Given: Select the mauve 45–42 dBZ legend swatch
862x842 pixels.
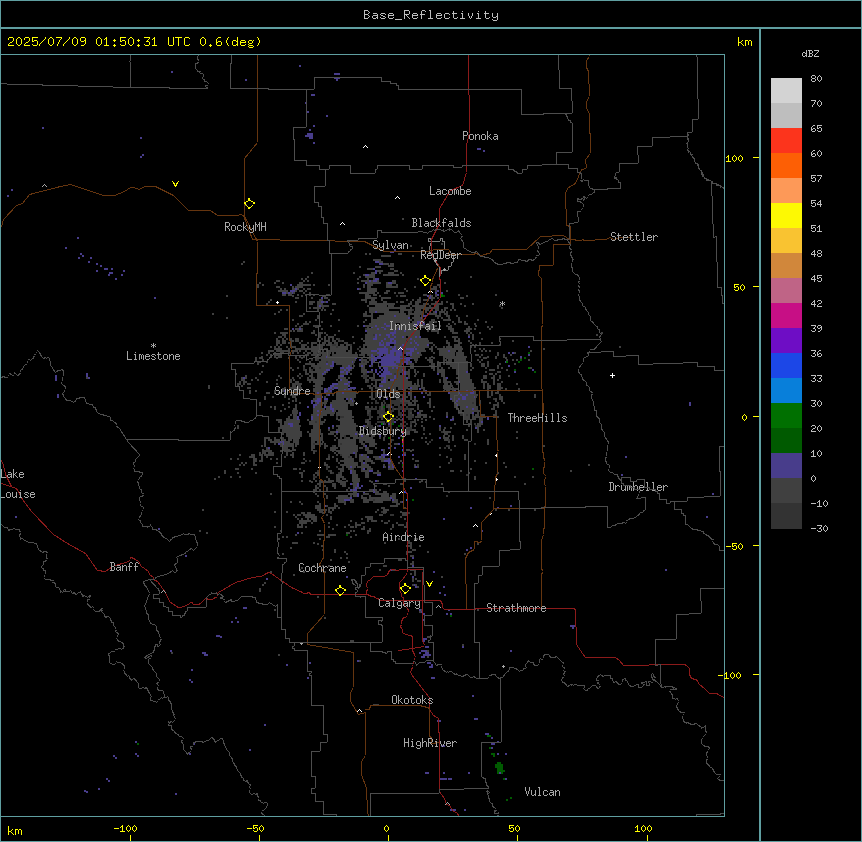Looking at the screenshot, I should click(x=786, y=291).
